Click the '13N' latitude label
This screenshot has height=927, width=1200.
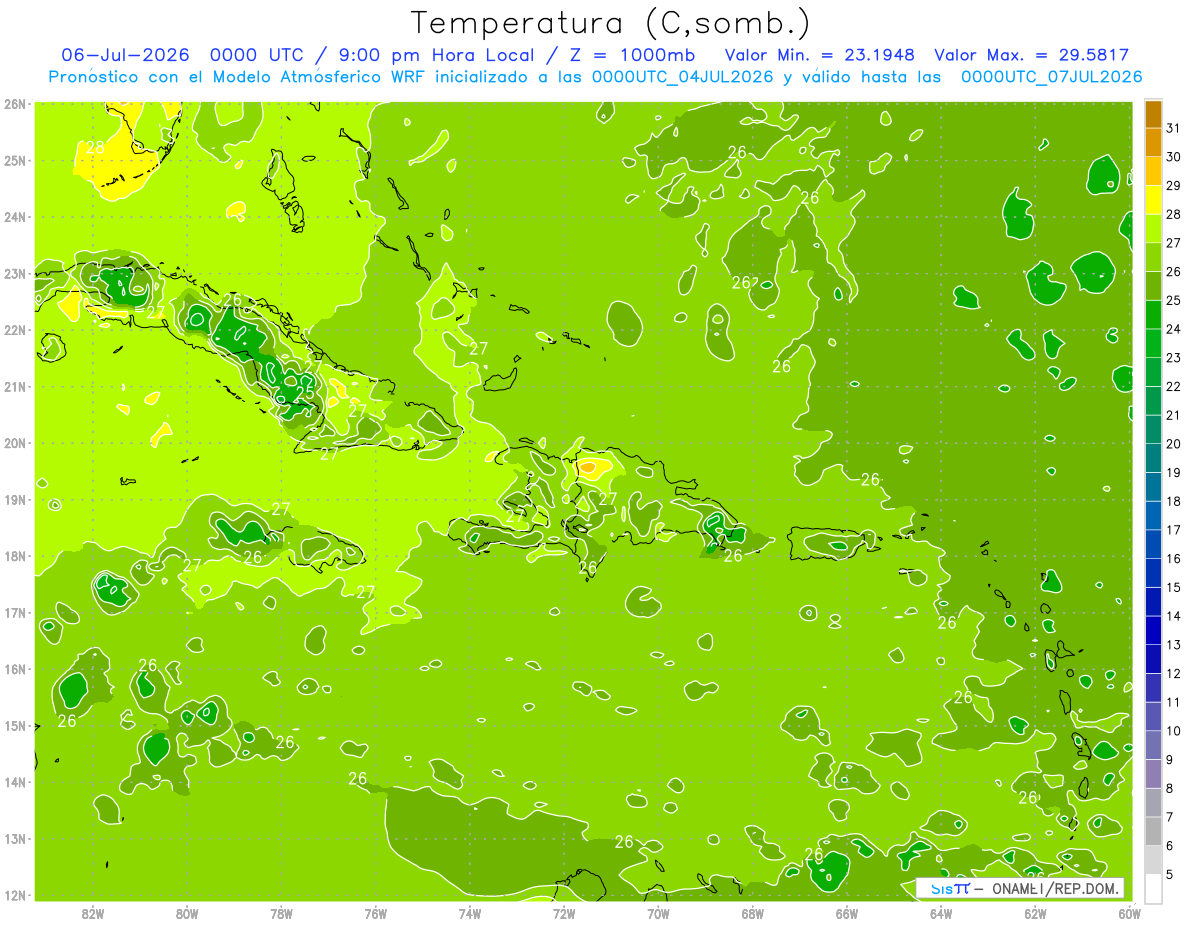15,838
